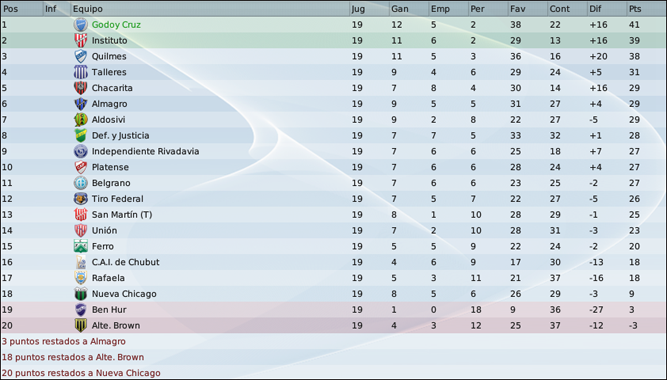
Task: Select the C.A.I. de Chubut row name
Action: click(125, 262)
